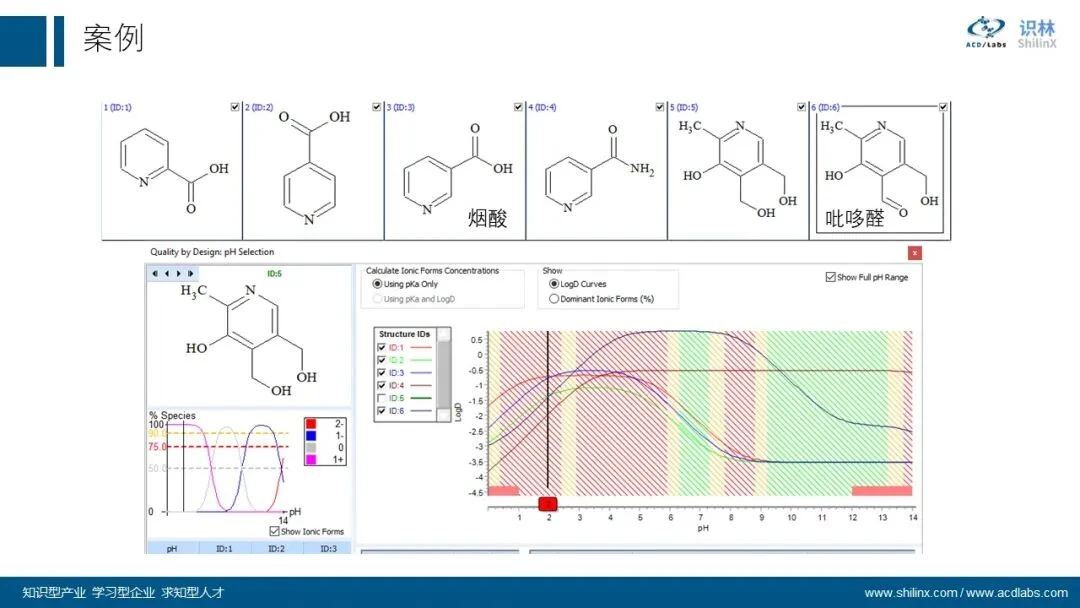Uncheck structure 3 (ID:3) checkbox
The height and width of the screenshot is (608, 1080).
click(518, 107)
